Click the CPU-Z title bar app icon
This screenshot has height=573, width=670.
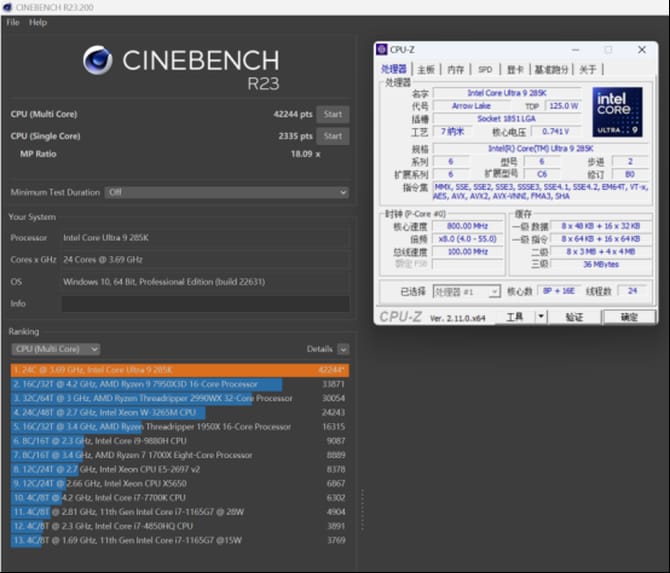click(x=382, y=49)
